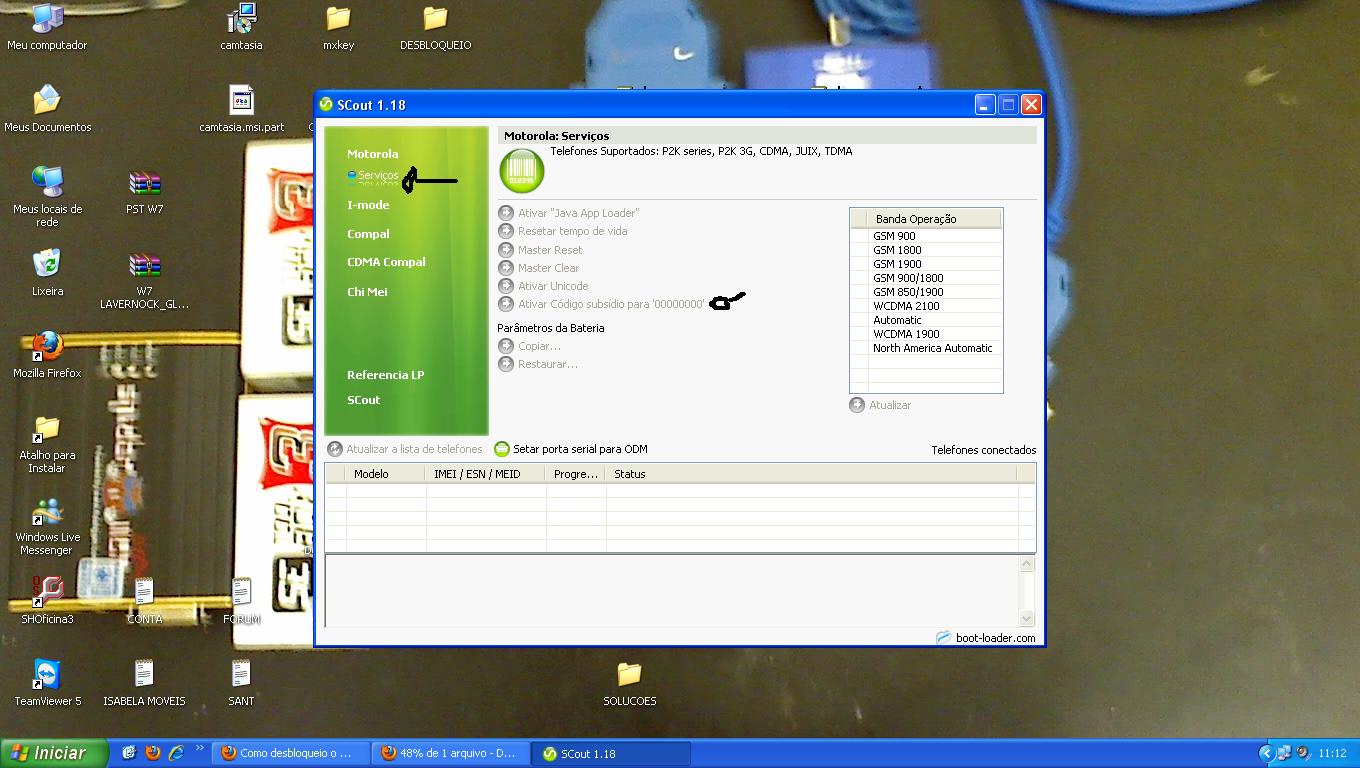Select the Lixeira recycle bin icon
Screen dimensions: 1360x768
tap(47, 264)
